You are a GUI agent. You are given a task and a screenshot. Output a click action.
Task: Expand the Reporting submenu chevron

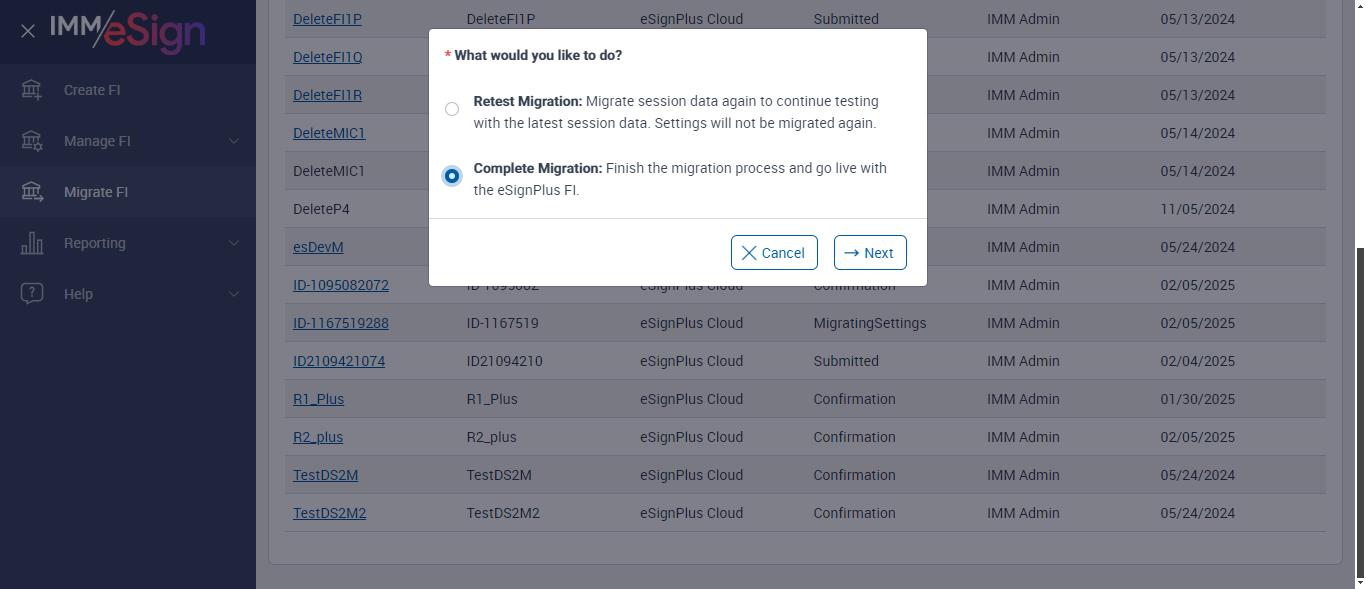coord(234,243)
